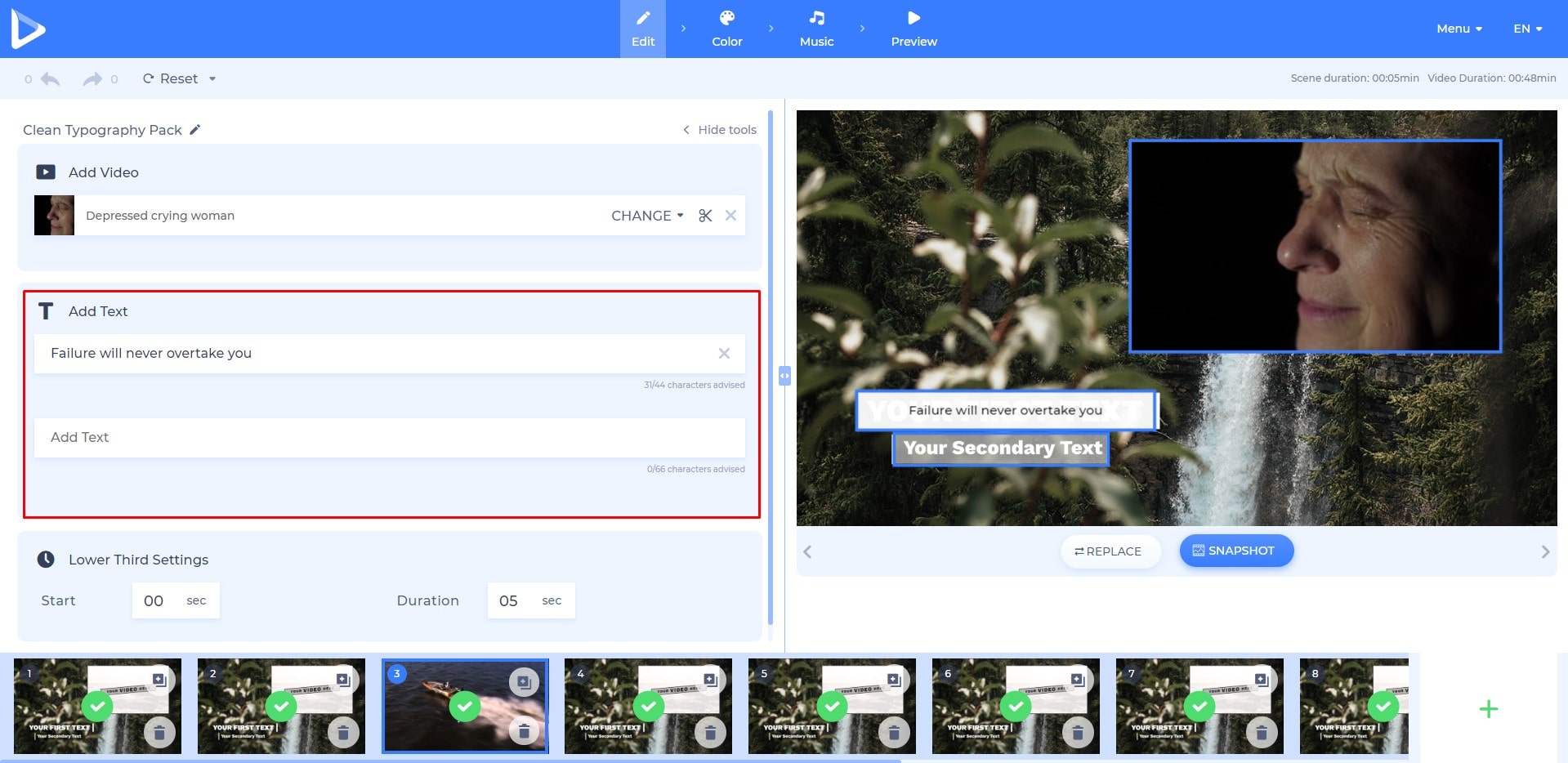The height and width of the screenshot is (763, 1568).
Task: Go to the Music step tab
Action: (816, 29)
